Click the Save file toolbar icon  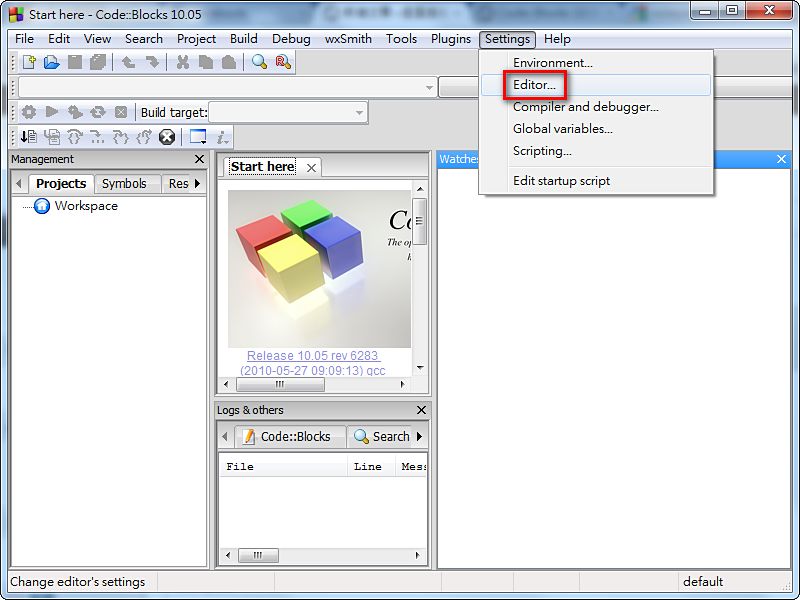click(x=75, y=62)
